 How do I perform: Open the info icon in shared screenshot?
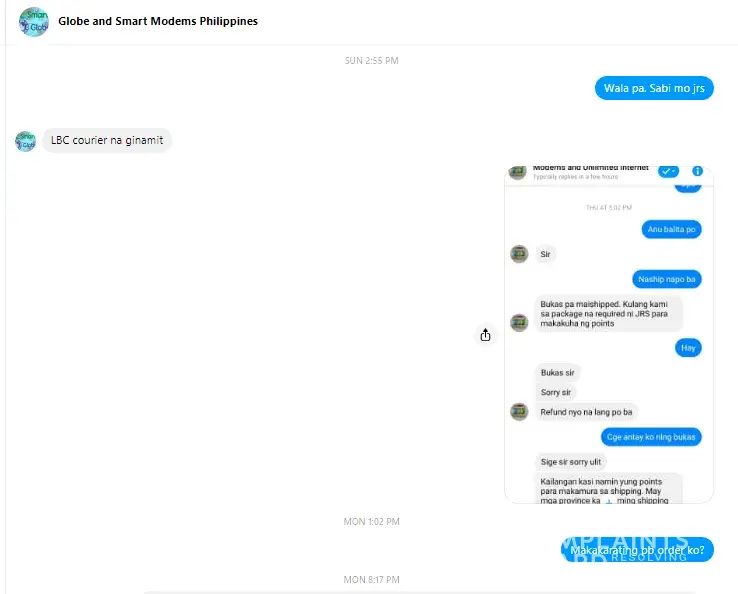[x=697, y=171]
